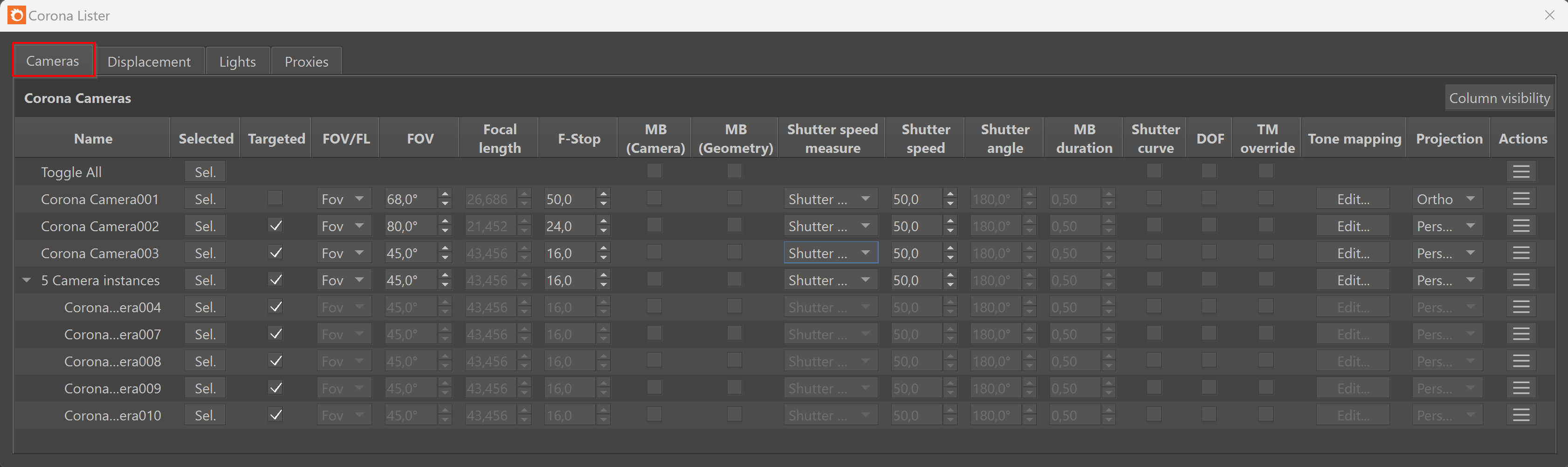1568x467 pixels.
Task: Toggle DOF checkbox in Toggle All row
Action: (x=1209, y=171)
